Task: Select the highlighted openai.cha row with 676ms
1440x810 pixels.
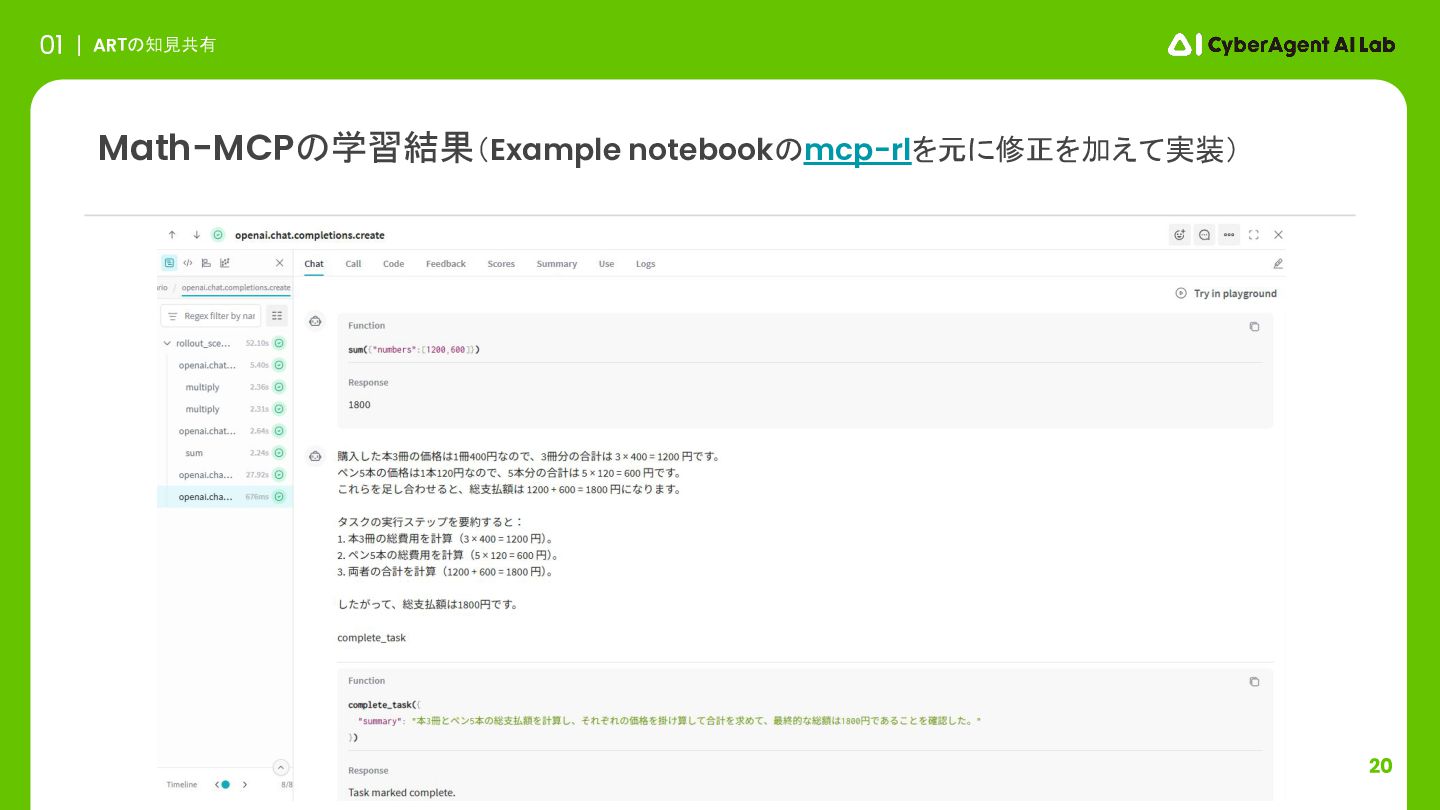Action: pos(225,497)
